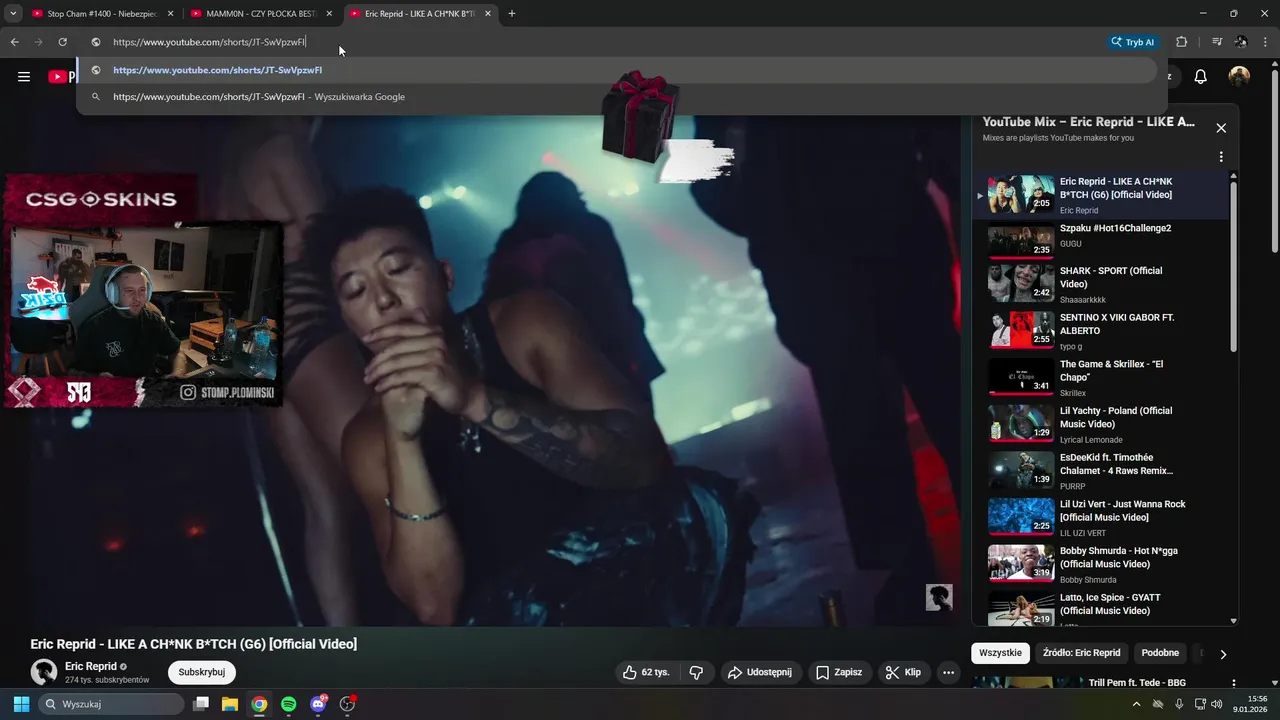This screenshot has width=1280, height=720.
Task: Open the Eric Reprid channel avatar
Action: (x=43, y=672)
